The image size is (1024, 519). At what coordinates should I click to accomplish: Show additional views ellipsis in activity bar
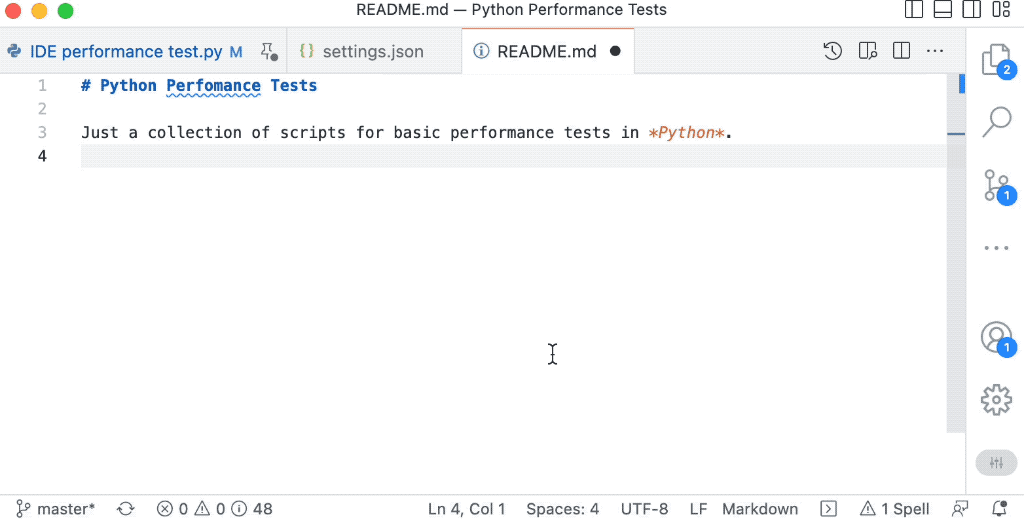pyautogui.click(x=996, y=248)
